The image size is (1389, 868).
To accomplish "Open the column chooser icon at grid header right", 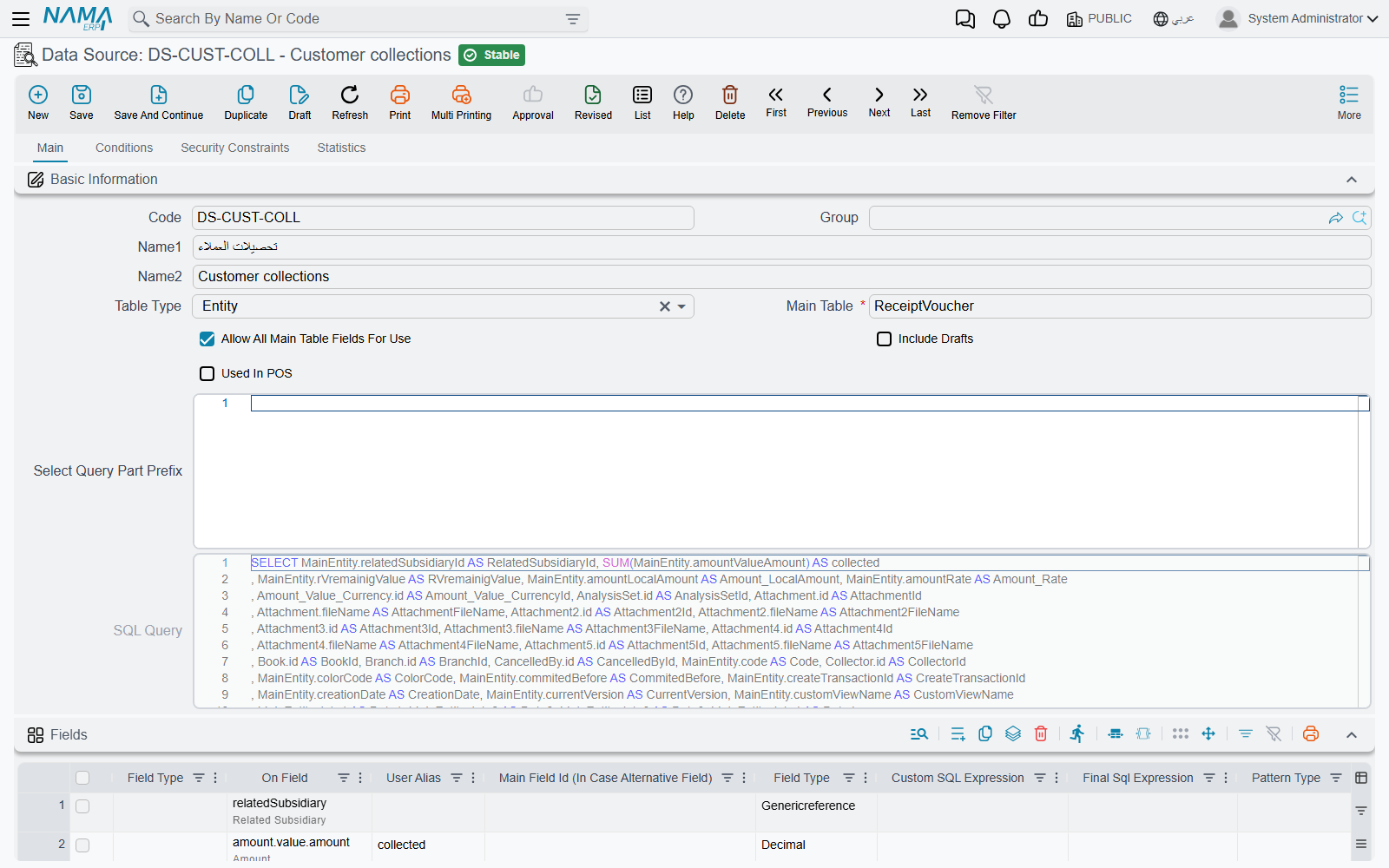I will [1361, 778].
